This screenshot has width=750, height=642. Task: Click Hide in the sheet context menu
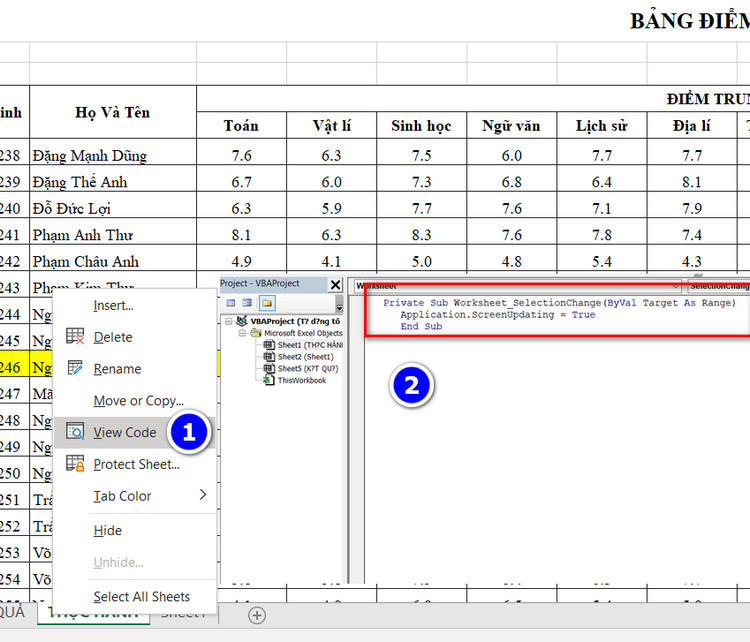coord(107,530)
